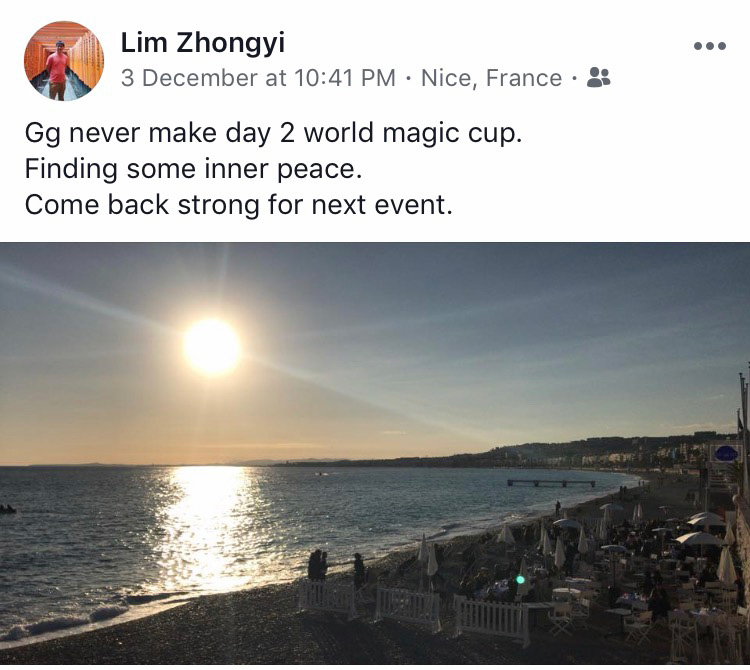Image resolution: width=750 pixels, height=670 pixels.
Task: Click the open white umbrella at right
Action: (x=699, y=539)
